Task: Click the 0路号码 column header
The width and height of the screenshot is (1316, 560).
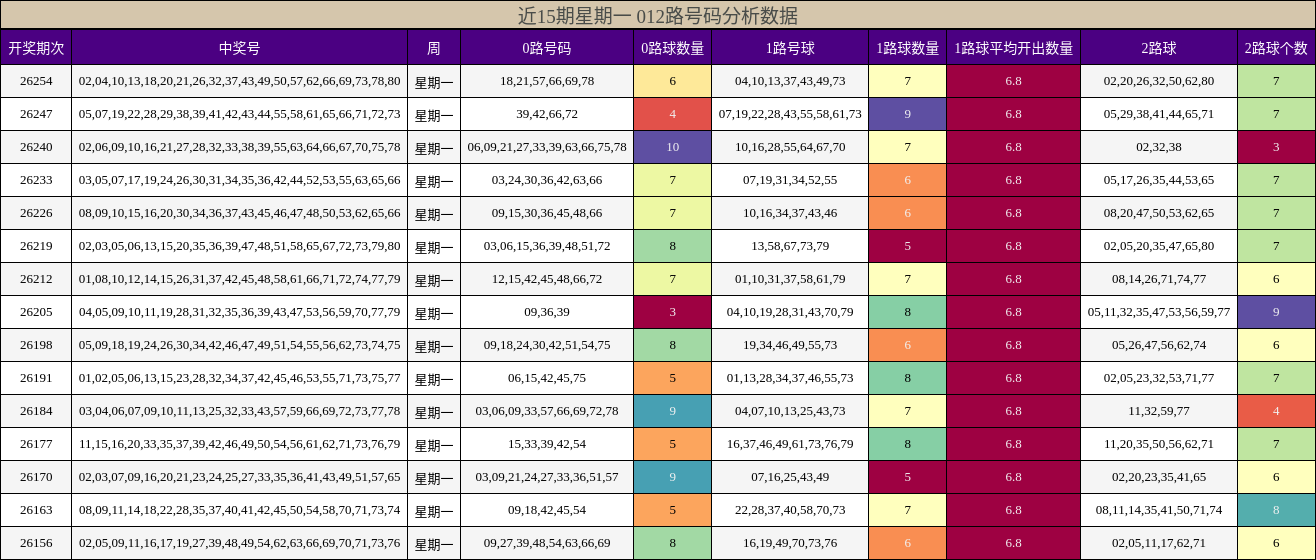Action: (x=547, y=48)
